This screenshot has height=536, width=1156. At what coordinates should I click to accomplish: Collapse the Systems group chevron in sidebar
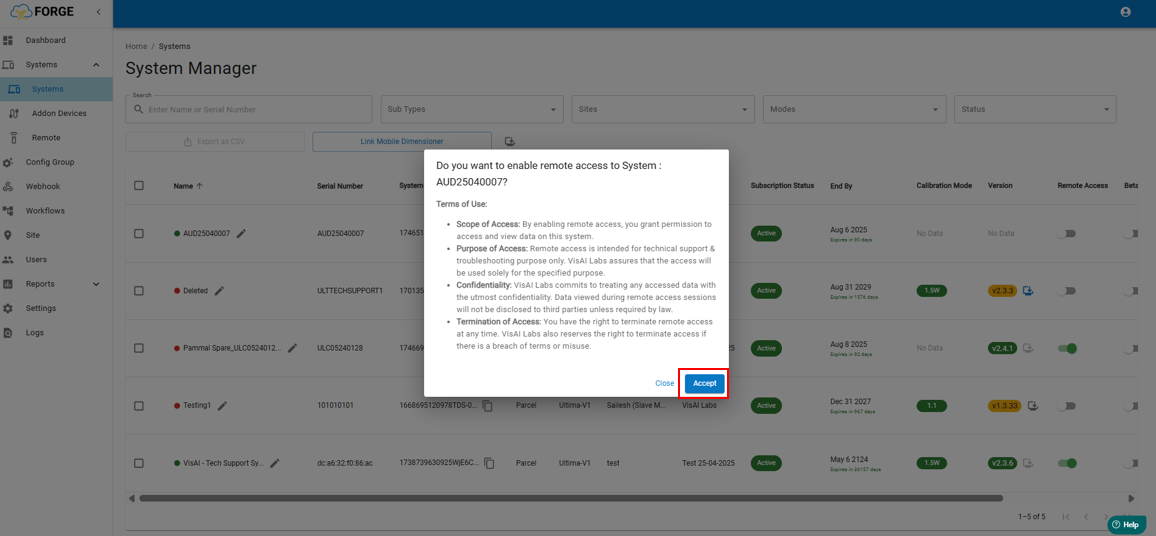tap(96, 65)
